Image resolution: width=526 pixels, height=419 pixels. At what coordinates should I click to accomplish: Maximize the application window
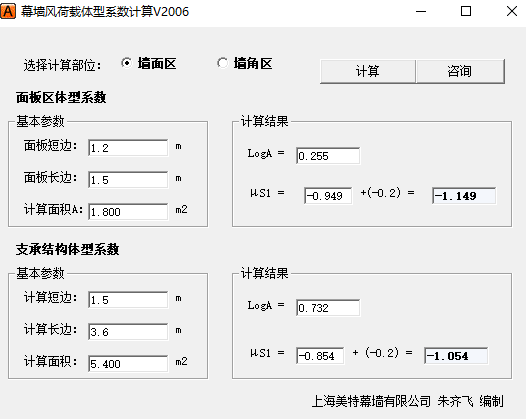[466, 11]
